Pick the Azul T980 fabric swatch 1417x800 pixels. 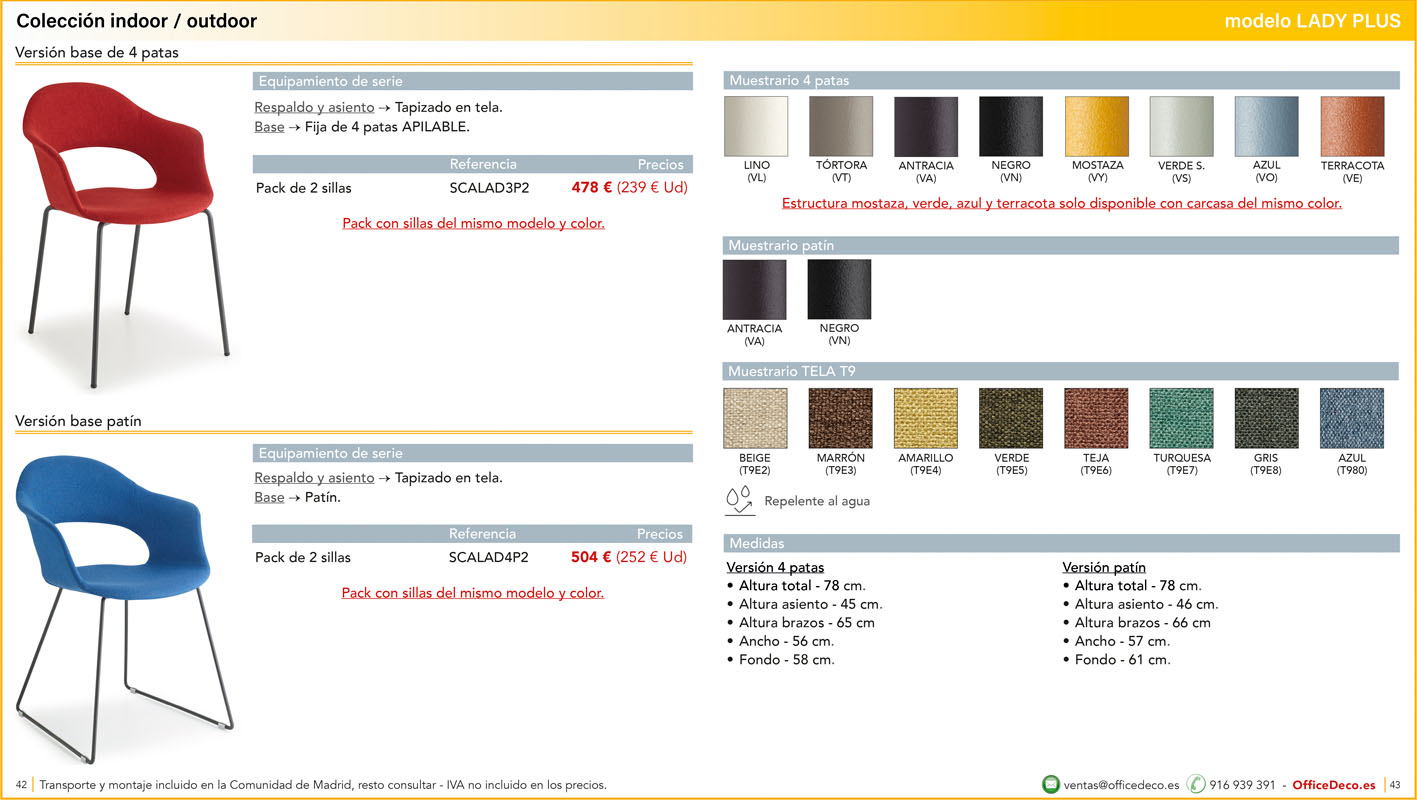tap(1352, 418)
